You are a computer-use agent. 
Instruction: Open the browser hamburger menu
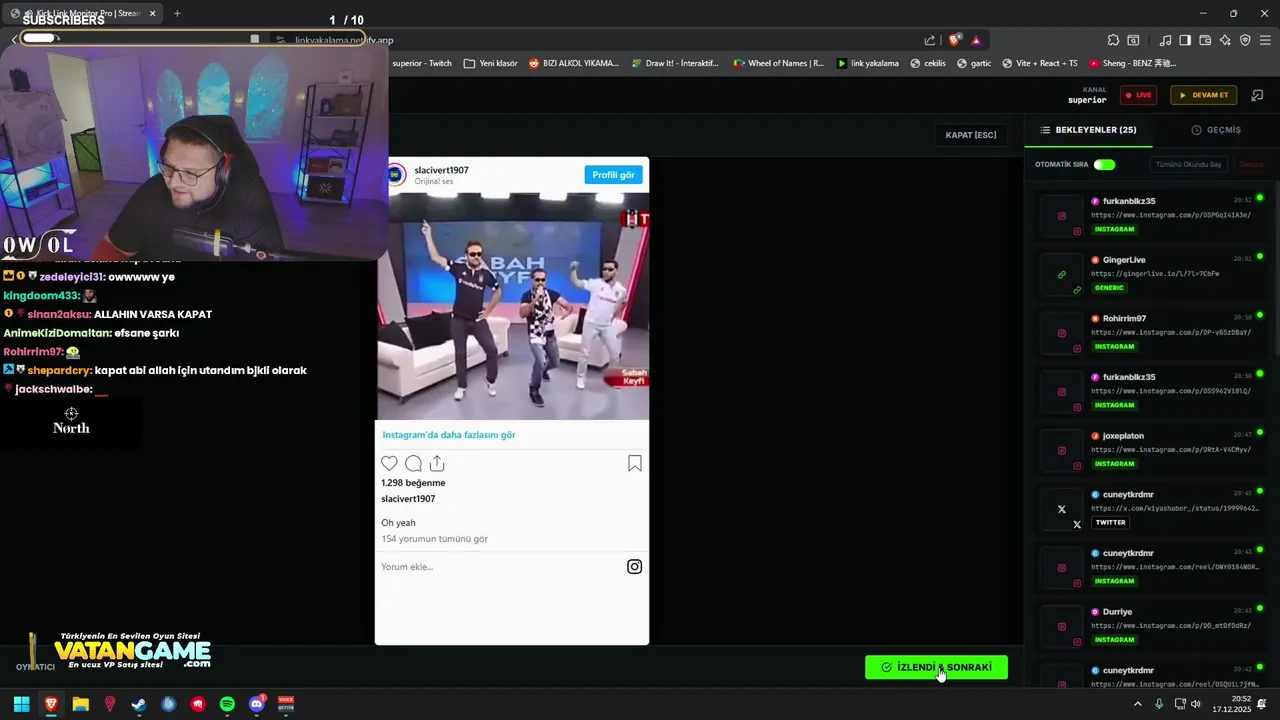coord(1265,40)
